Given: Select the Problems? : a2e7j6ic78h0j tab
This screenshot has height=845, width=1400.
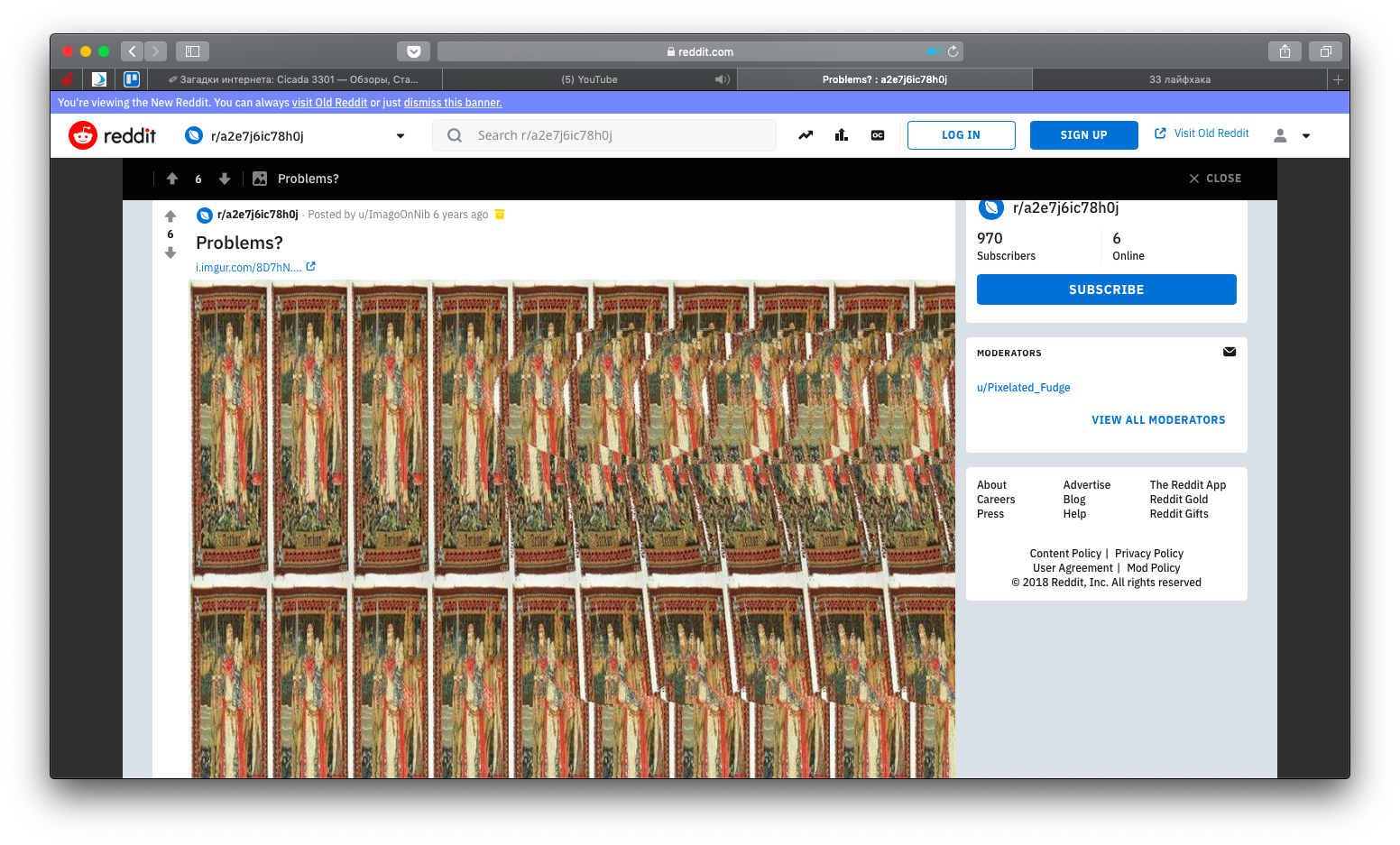Looking at the screenshot, I should tap(885, 79).
